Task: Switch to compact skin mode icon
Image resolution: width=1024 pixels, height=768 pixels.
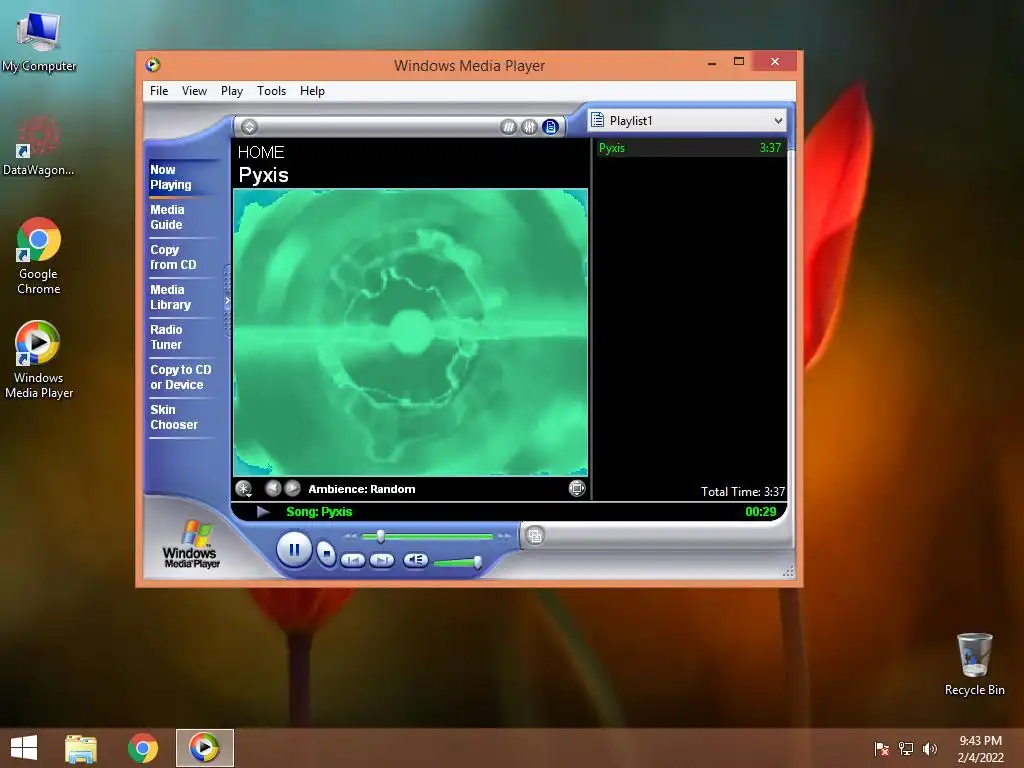Action: pyautogui.click(x=535, y=536)
